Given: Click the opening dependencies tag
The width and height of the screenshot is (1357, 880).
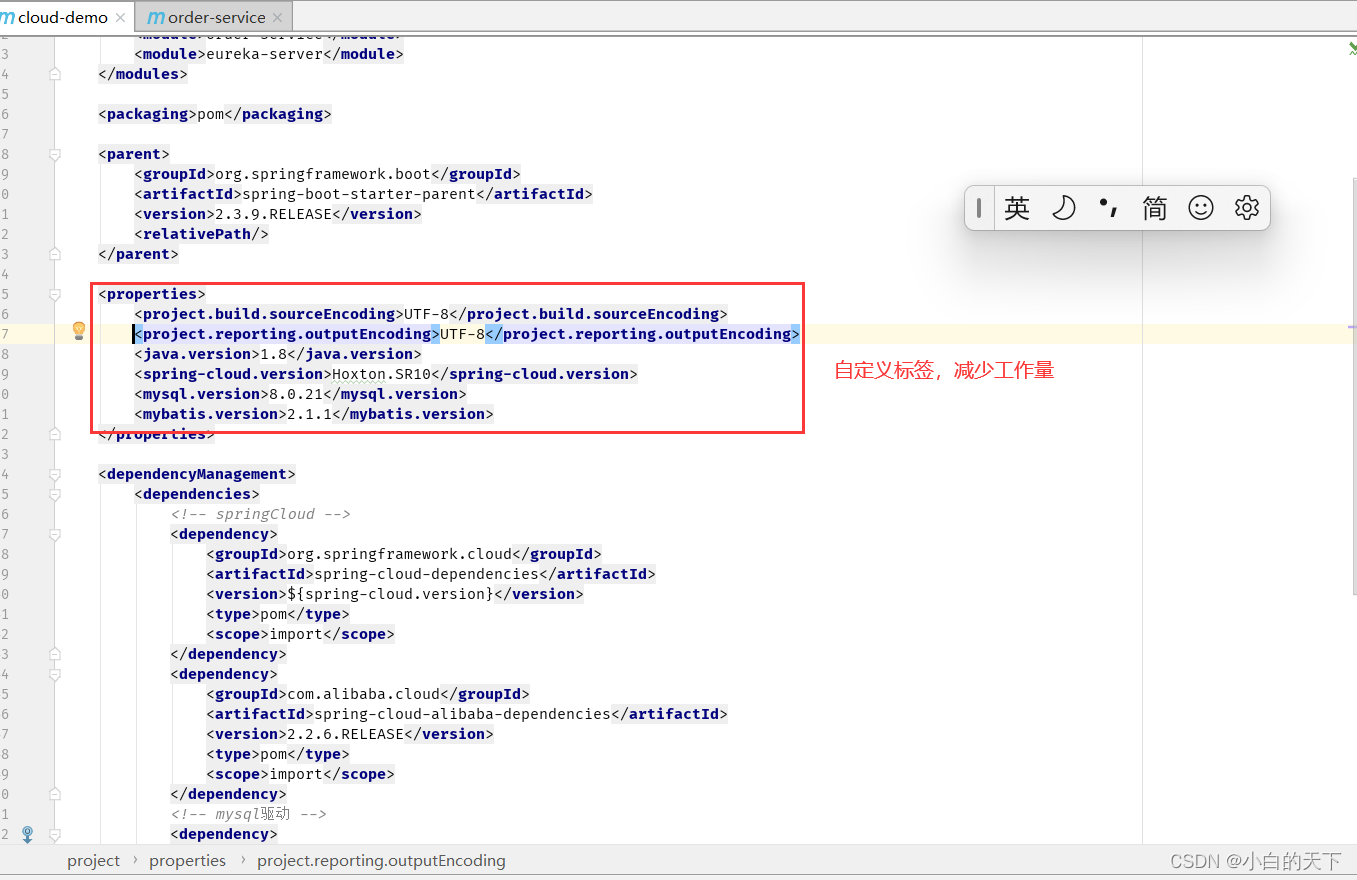Looking at the screenshot, I should (x=197, y=494).
